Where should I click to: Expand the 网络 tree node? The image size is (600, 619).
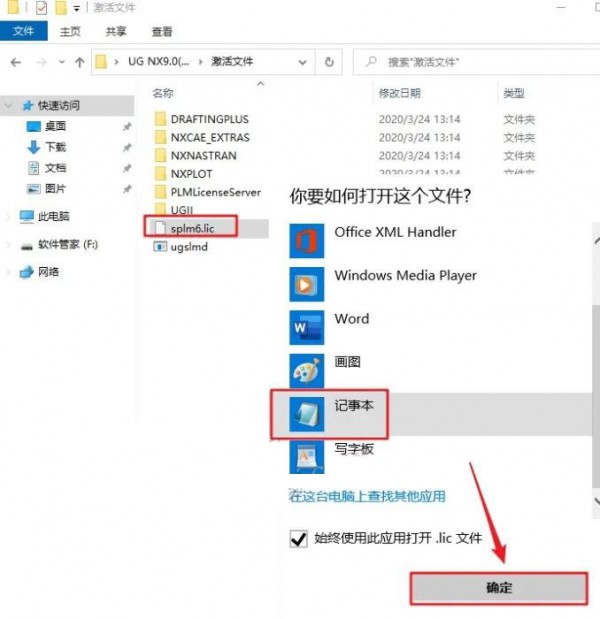(8, 272)
